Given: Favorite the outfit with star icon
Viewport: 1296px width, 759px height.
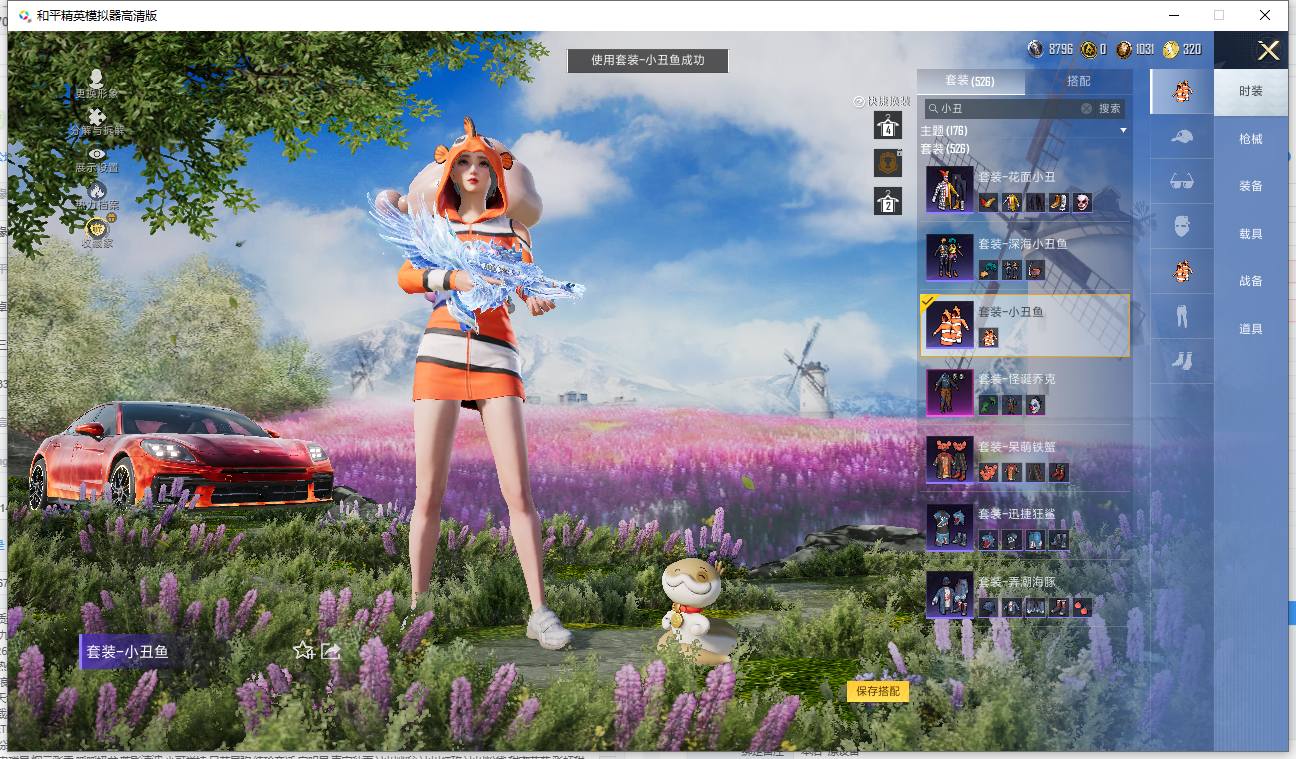Looking at the screenshot, I should pos(304,651).
